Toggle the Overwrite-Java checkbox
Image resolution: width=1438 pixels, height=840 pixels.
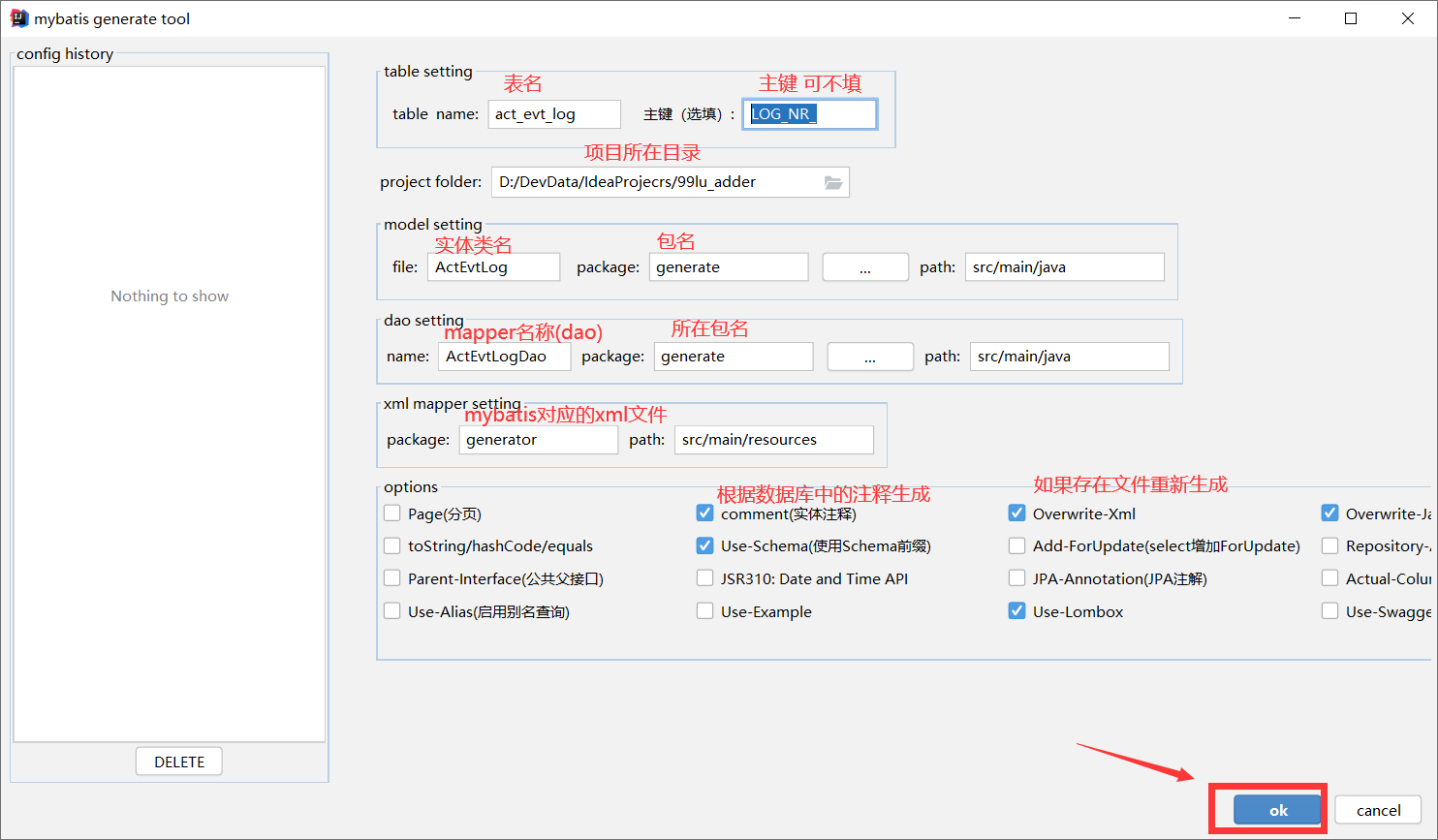pyautogui.click(x=1330, y=513)
